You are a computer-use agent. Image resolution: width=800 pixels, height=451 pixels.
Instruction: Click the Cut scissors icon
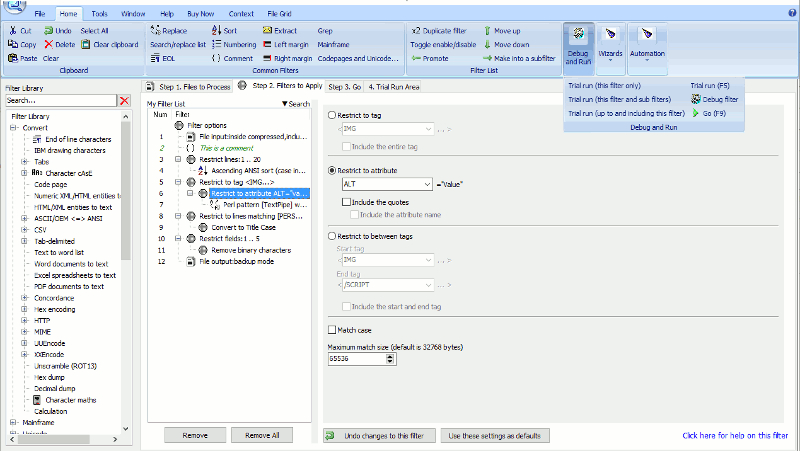(13, 31)
